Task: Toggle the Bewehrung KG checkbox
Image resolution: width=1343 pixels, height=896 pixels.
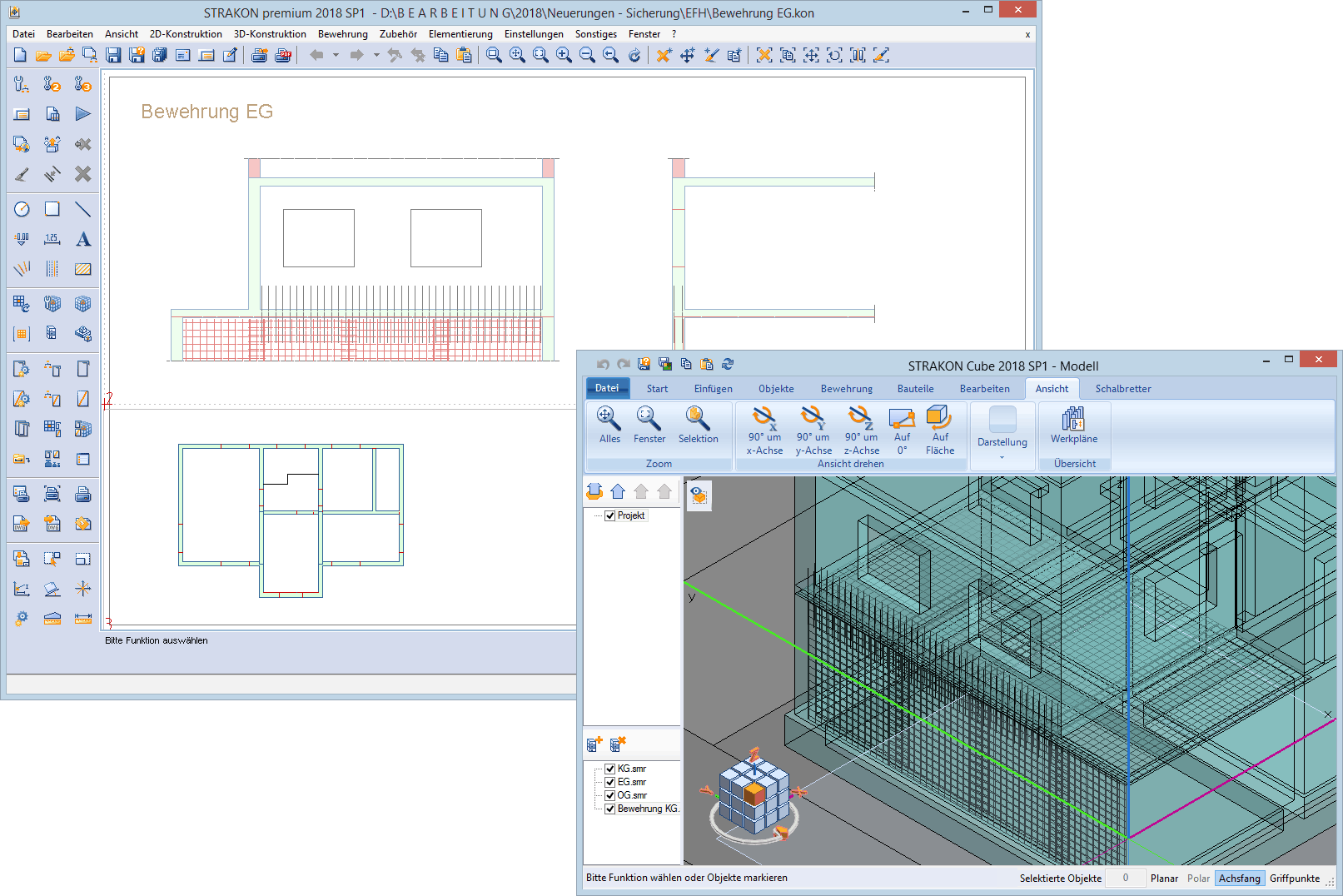Action: click(x=609, y=809)
